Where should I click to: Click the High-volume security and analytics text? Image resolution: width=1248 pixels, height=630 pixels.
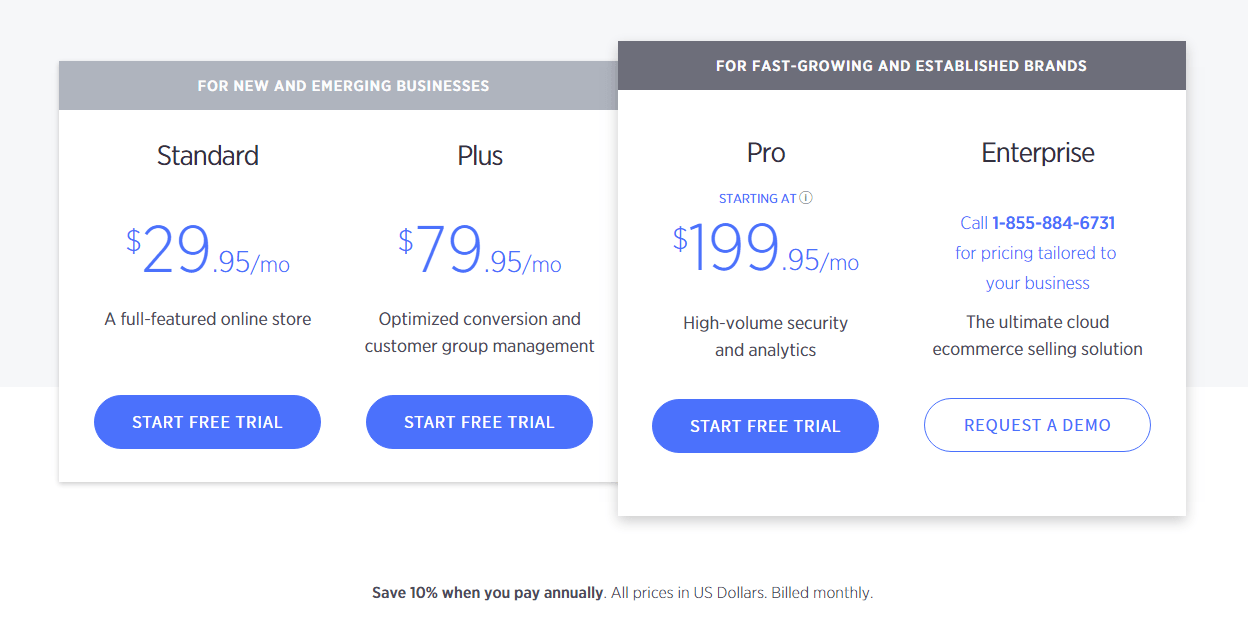coord(766,336)
